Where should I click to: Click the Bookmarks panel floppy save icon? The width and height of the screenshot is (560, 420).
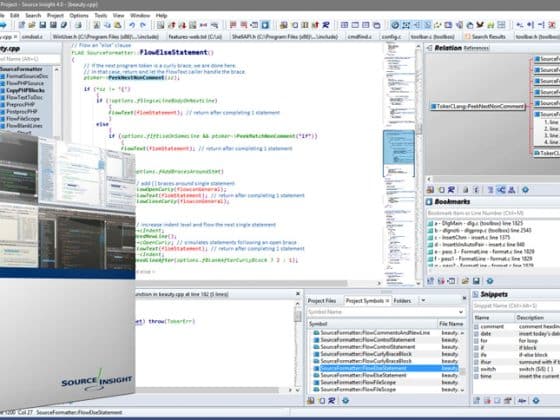476,281
